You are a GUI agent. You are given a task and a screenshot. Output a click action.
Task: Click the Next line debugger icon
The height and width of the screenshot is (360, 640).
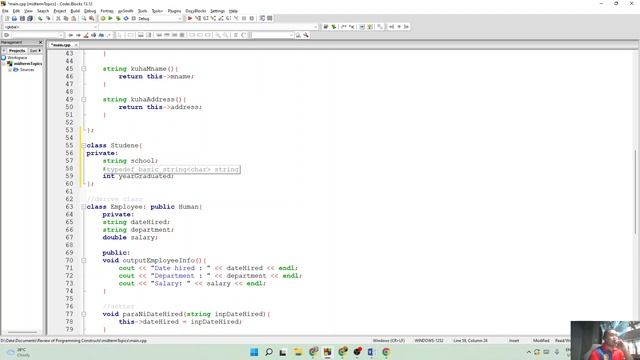[205, 18]
